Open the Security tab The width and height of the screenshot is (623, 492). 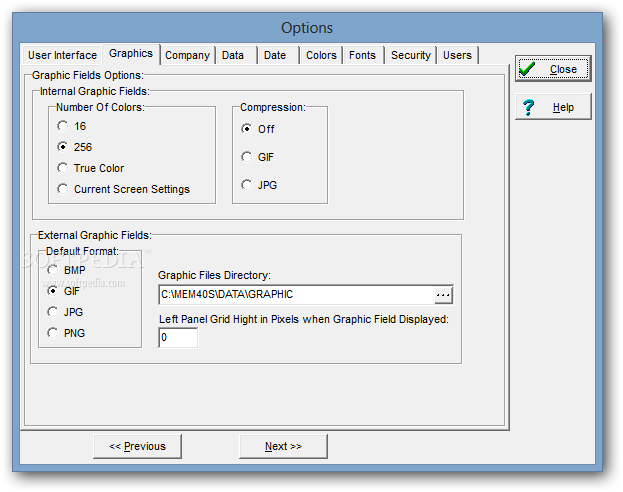tap(410, 55)
